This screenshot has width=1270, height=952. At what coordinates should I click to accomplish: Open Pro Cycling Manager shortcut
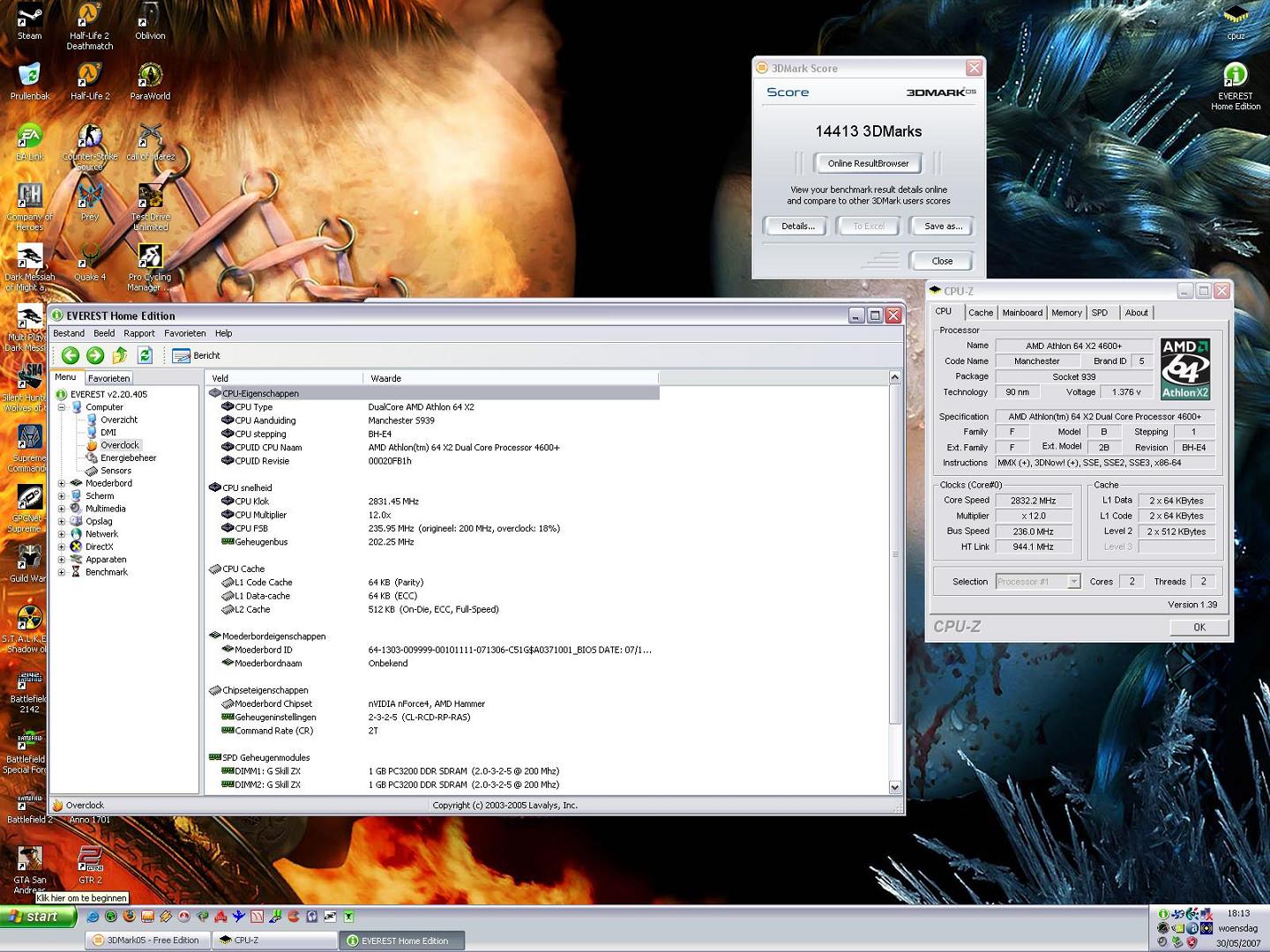click(x=150, y=268)
